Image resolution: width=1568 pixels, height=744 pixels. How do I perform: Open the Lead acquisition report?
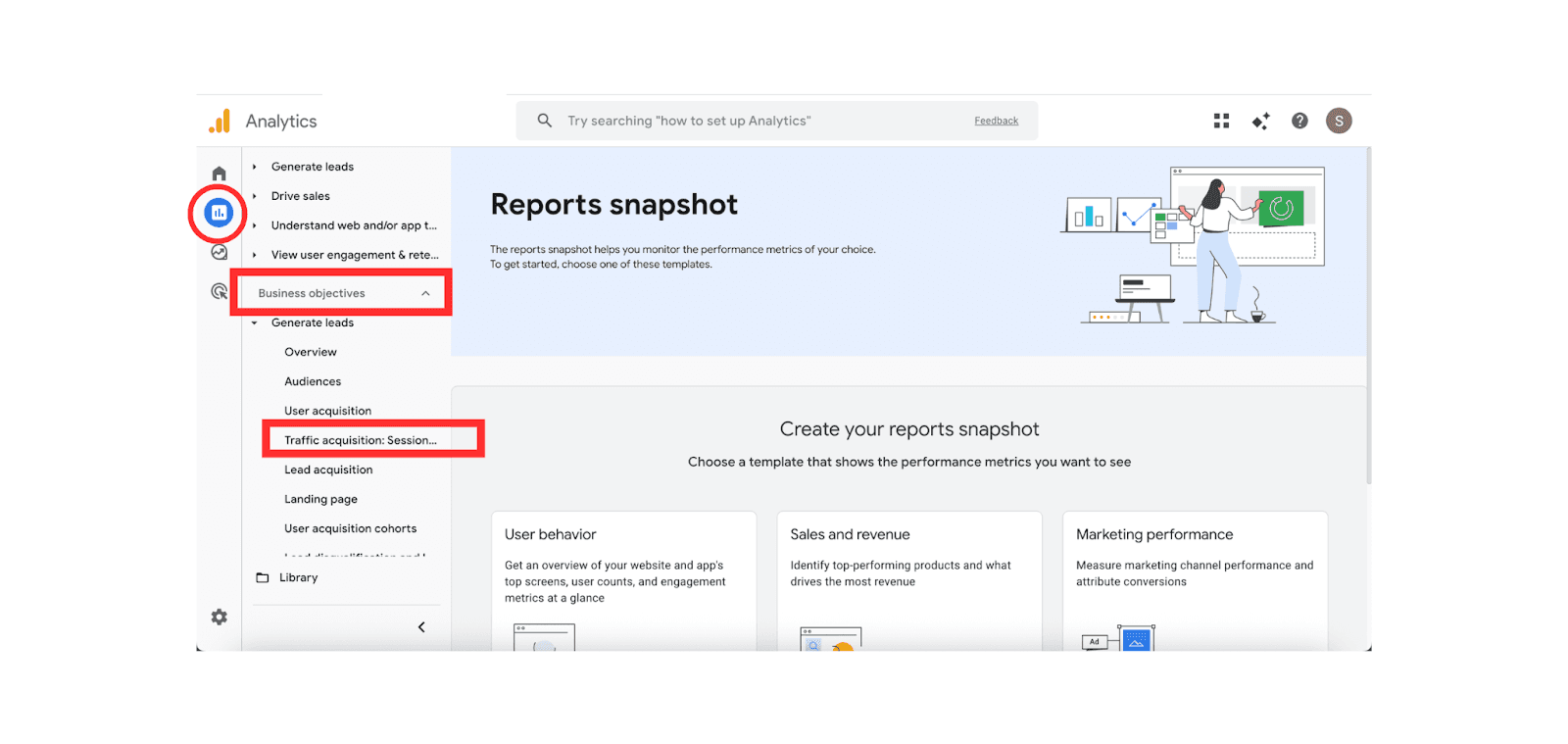[328, 470]
